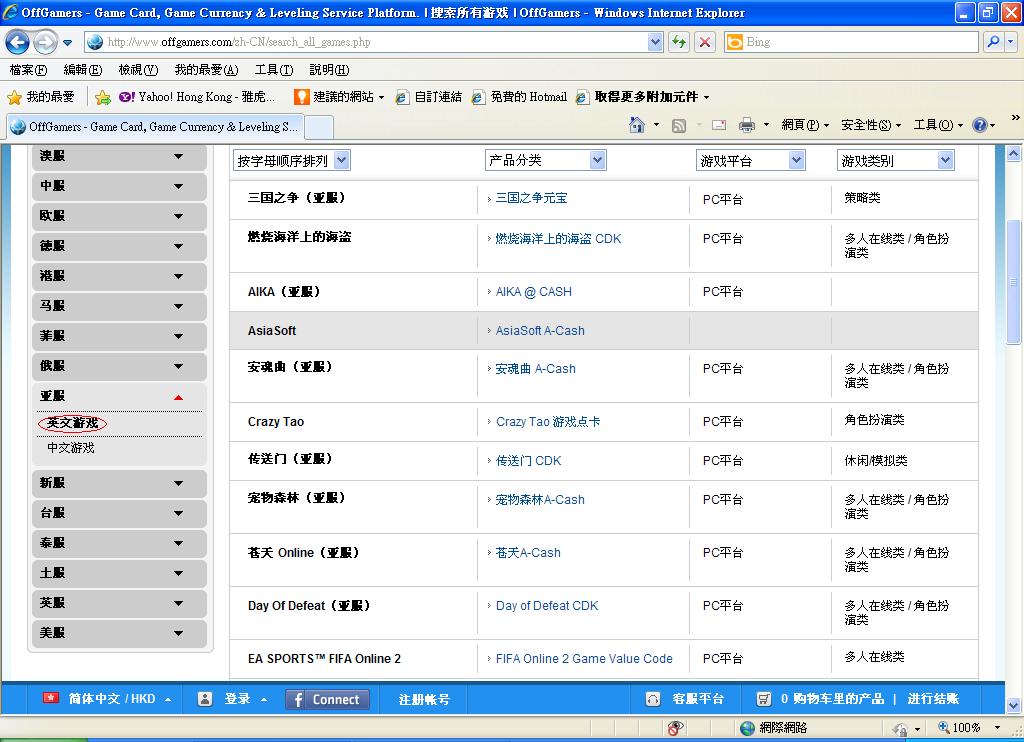Image resolution: width=1024 pixels, height=742 pixels.
Task: Click the Read mail envelope icon
Action: [x=718, y=125]
